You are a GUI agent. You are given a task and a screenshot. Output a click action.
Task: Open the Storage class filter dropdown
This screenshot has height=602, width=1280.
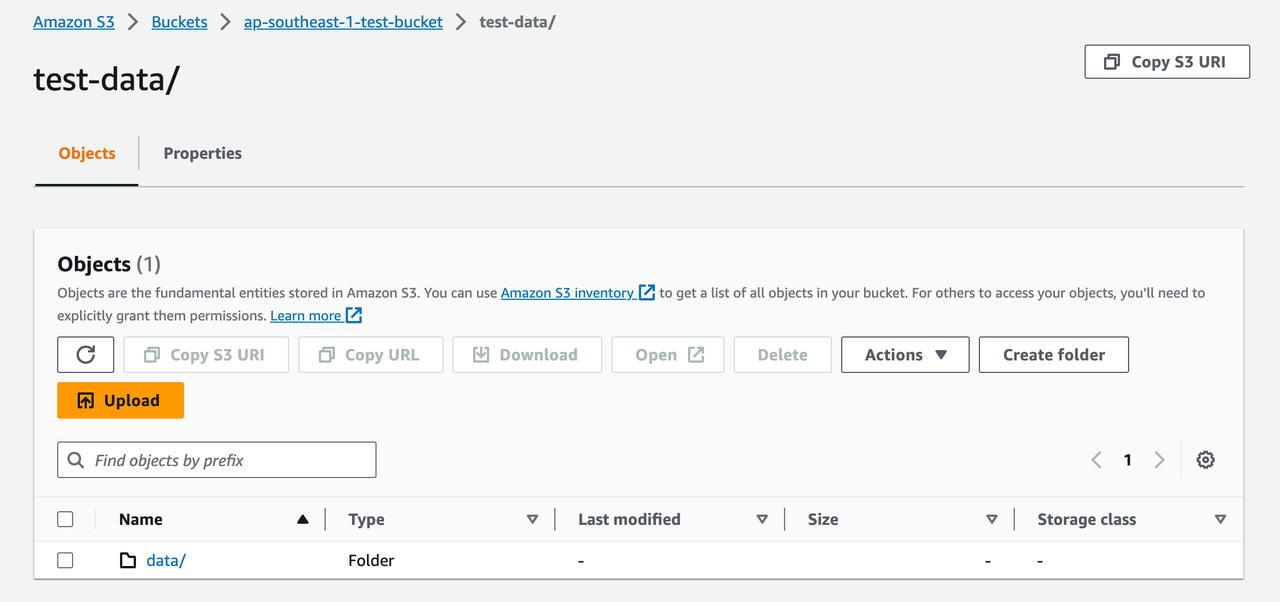pyautogui.click(x=1221, y=519)
